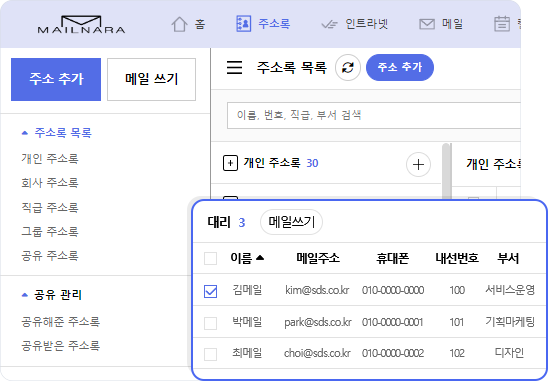Open 인트라넷 menu label
This screenshot has height=381, width=548.
click(367, 24)
